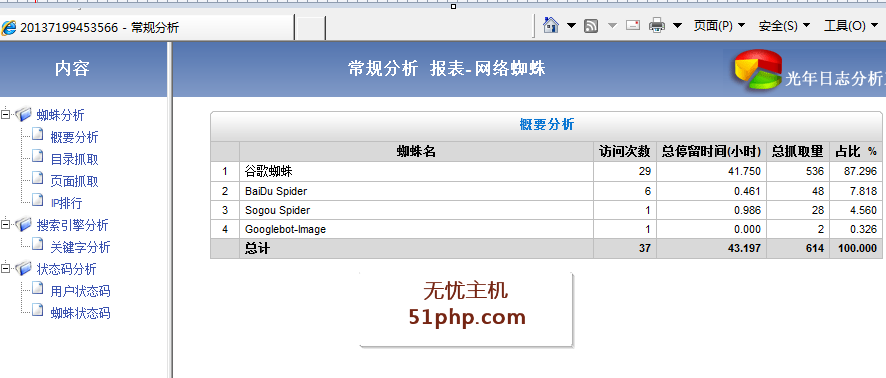Click the 用户状态码 page icon
This screenshot has width=886, height=378.
coord(38,288)
